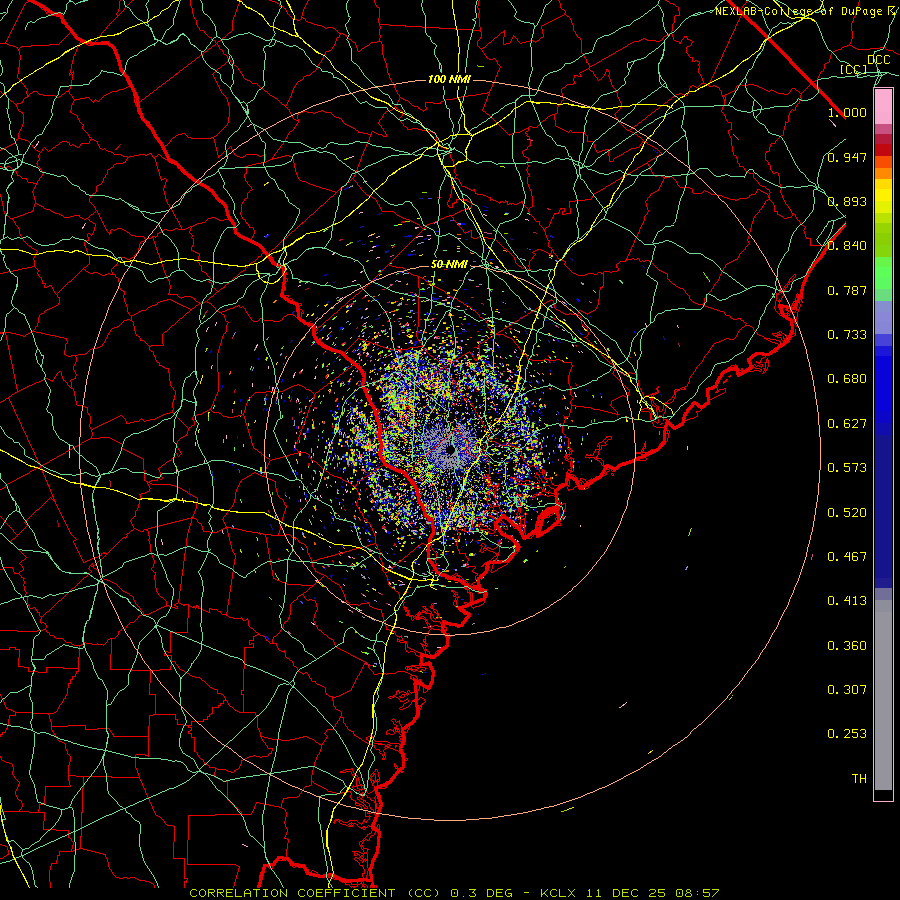900x900 pixels.
Task: Select the 0.627 scale label
Action: coord(847,424)
